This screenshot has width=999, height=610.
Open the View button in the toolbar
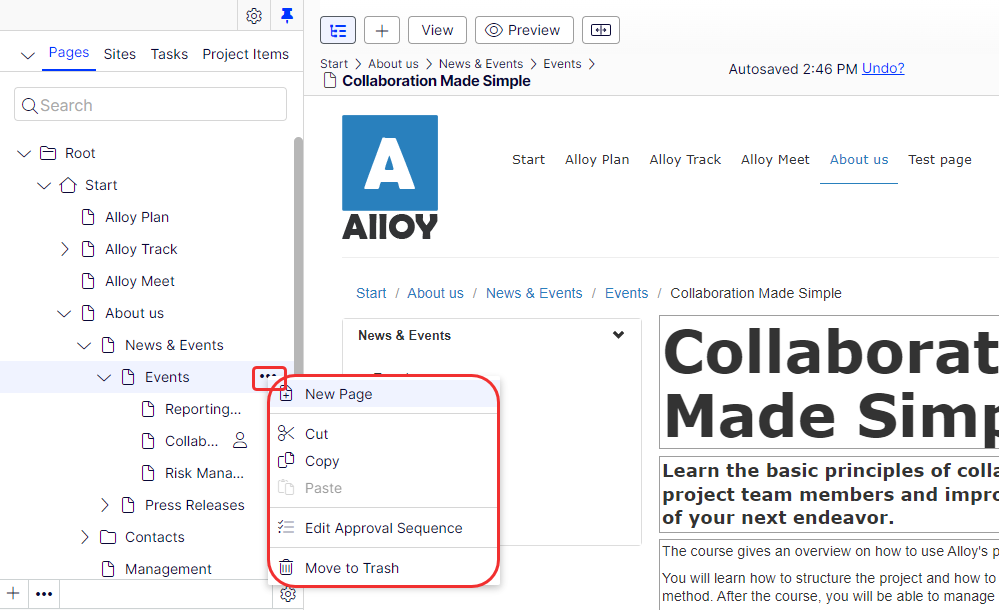coord(437,30)
